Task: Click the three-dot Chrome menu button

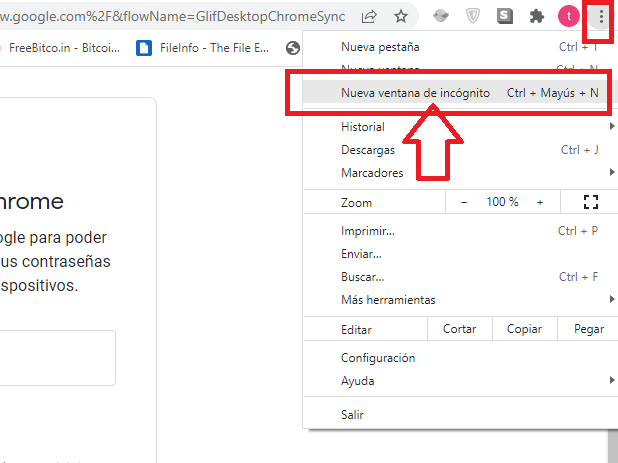Action: (x=601, y=17)
